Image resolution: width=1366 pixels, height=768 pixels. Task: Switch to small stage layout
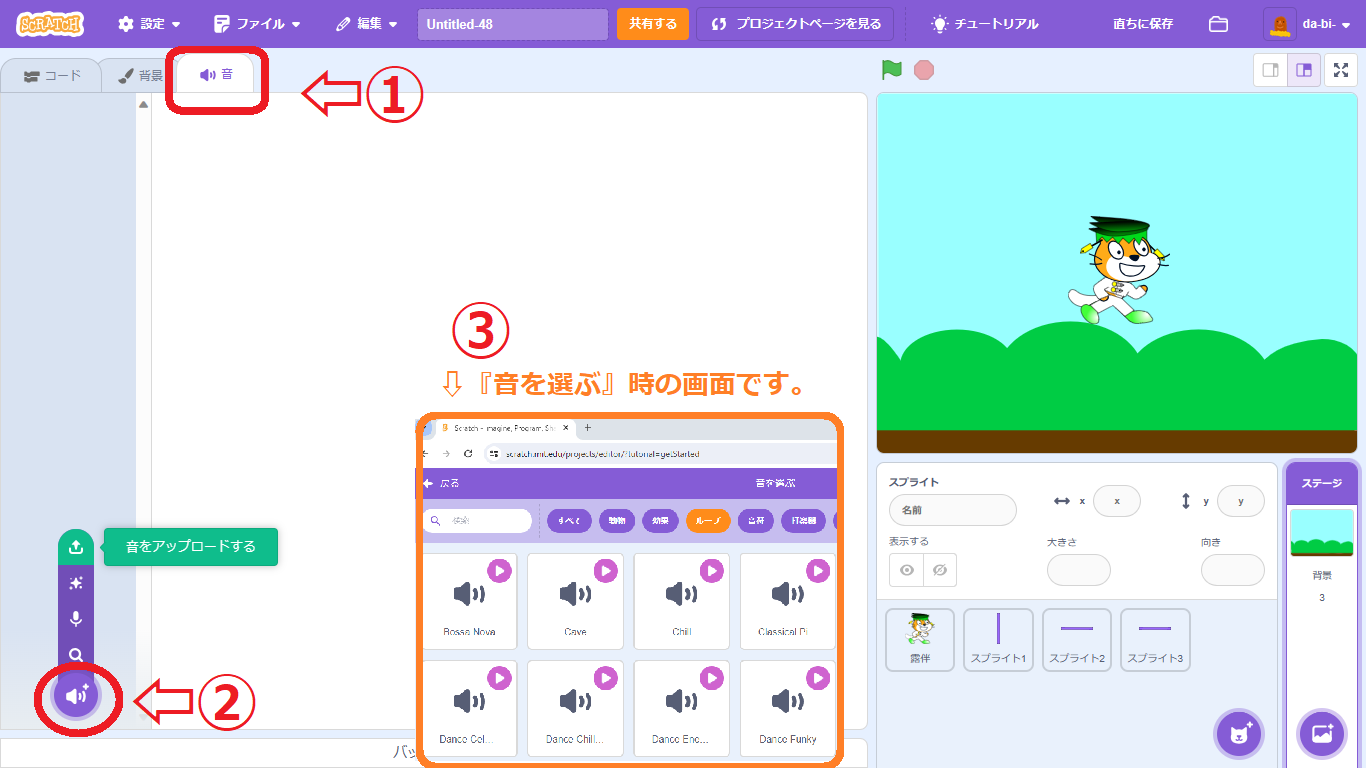[x=1271, y=70]
